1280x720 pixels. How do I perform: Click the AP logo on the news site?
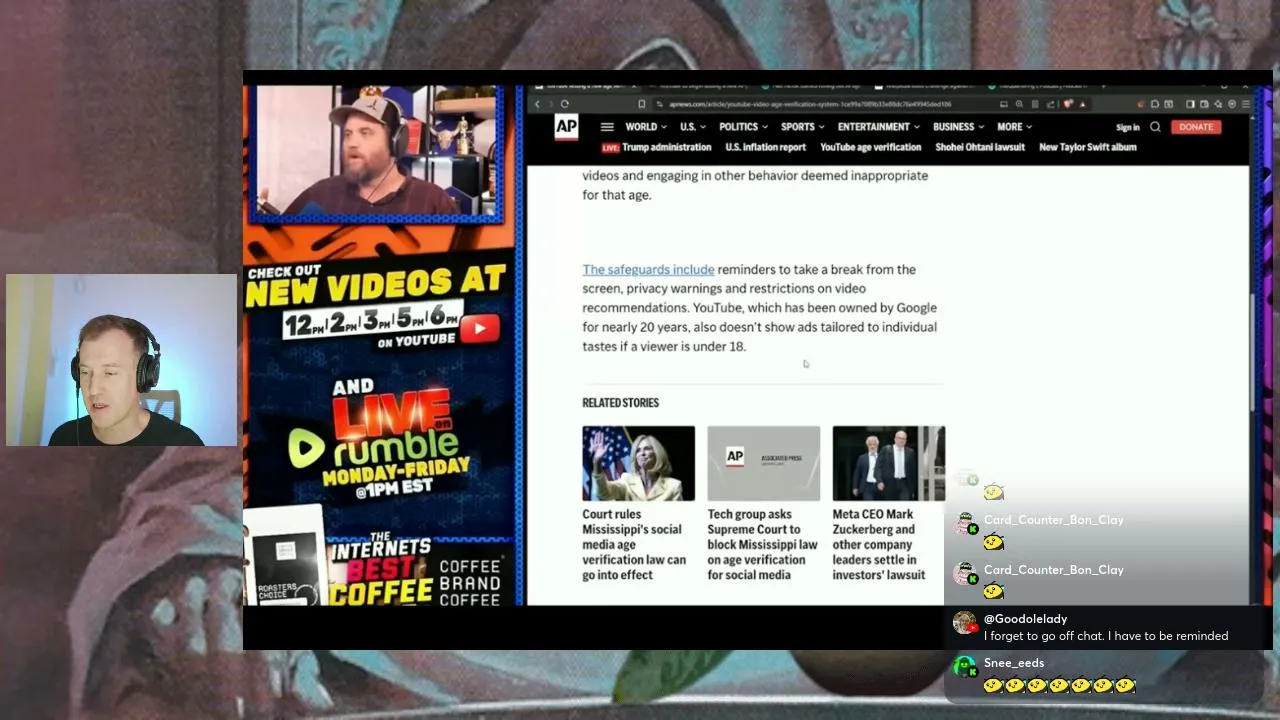(566, 127)
